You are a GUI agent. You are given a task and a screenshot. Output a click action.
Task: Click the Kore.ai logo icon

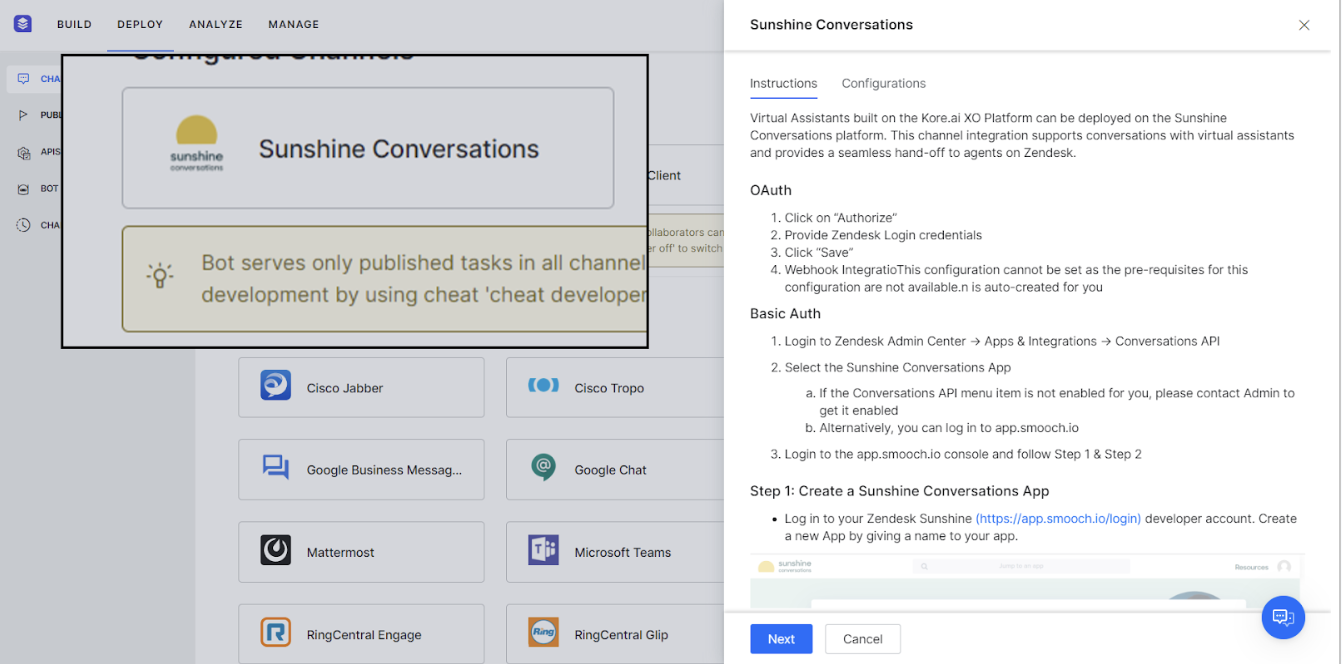pos(22,24)
